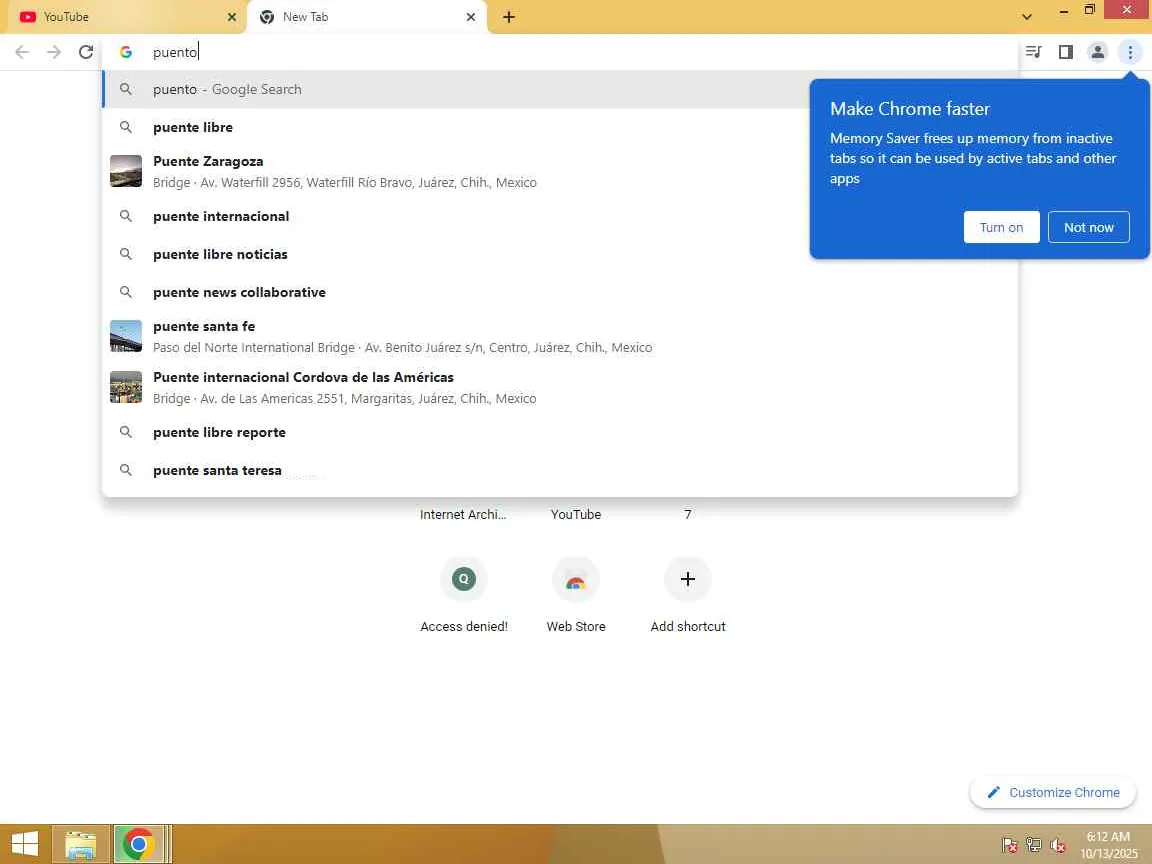Reload the page with refresh icon
The height and width of the screenshot is (864, 1152).
(x=86, y=52)
